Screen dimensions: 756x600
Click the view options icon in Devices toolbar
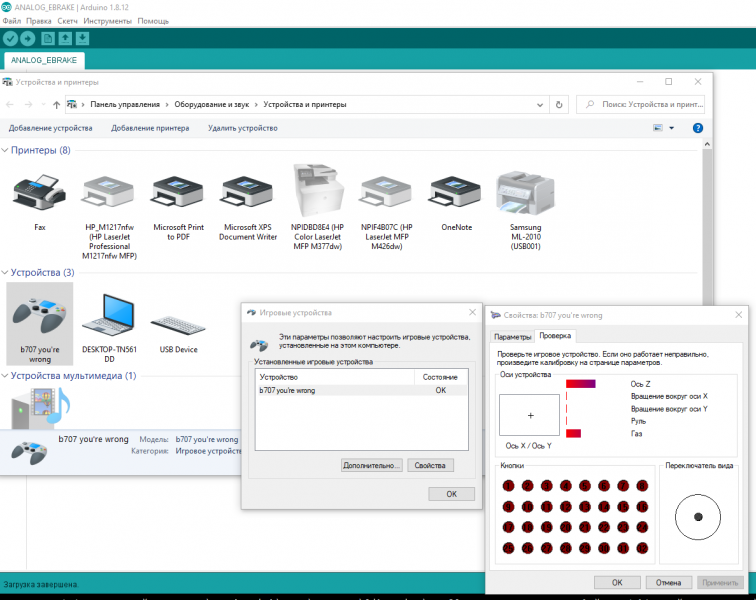(658, 128)
